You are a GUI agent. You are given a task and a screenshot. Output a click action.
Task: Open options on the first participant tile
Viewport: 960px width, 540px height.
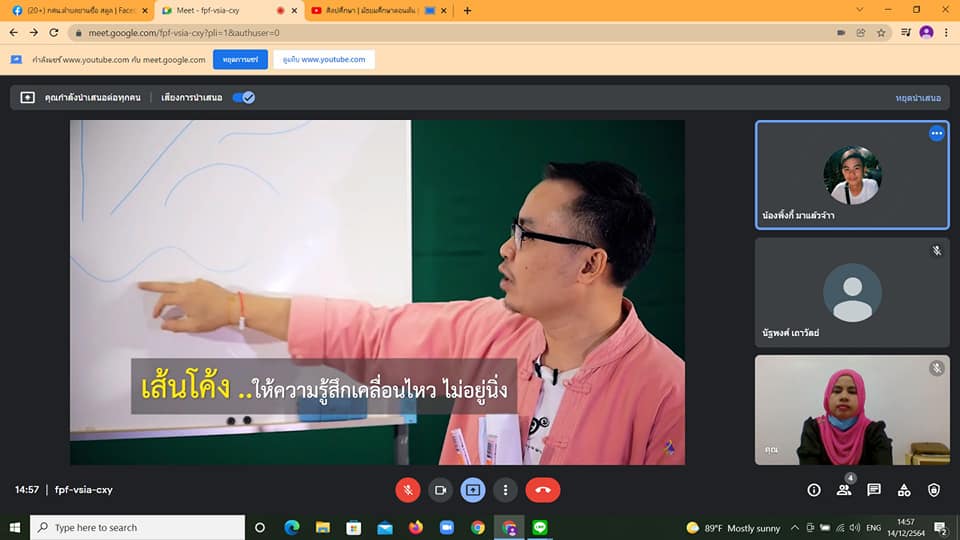click(936, 133)
